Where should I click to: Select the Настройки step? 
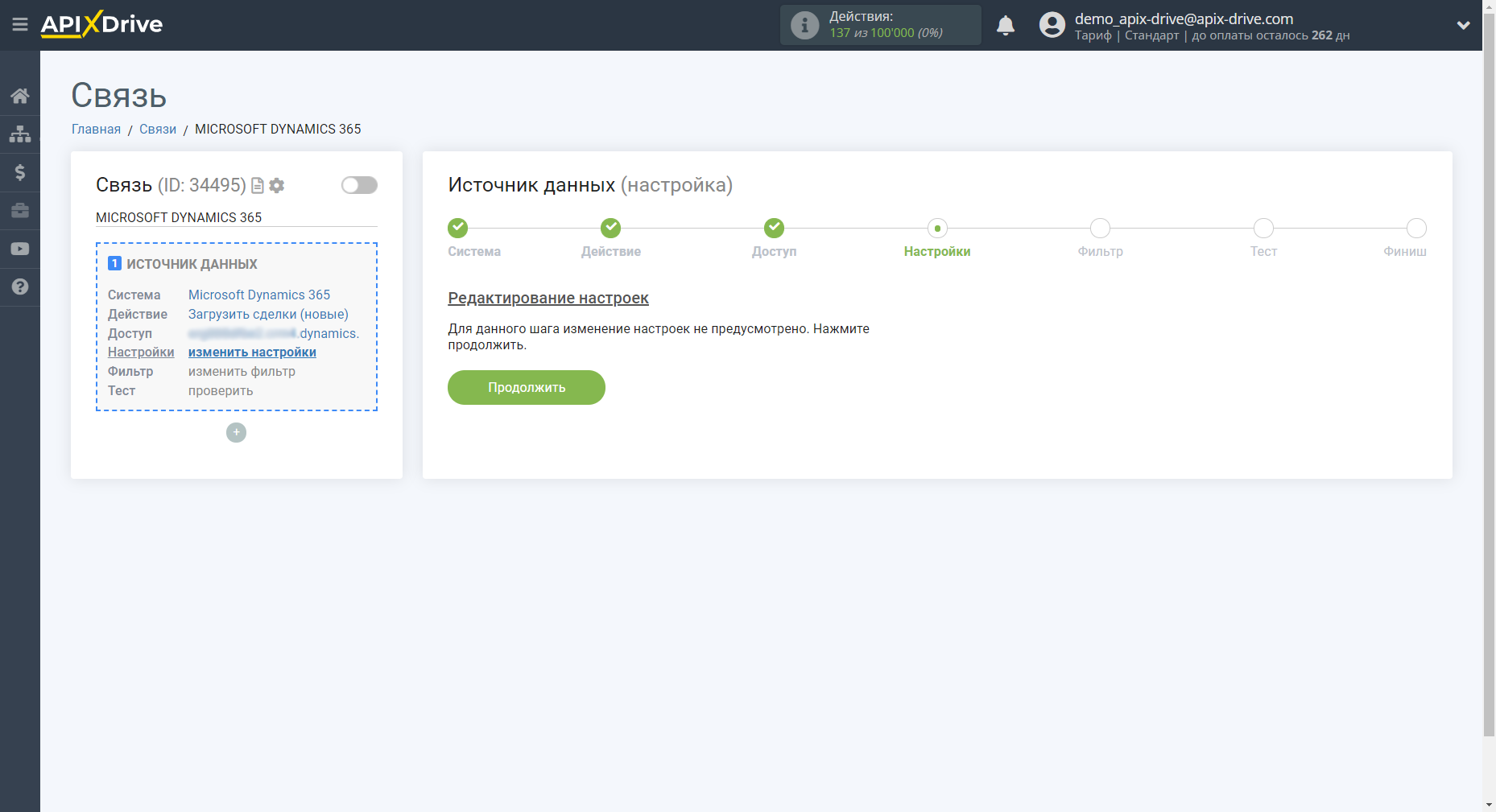point(937,229)
